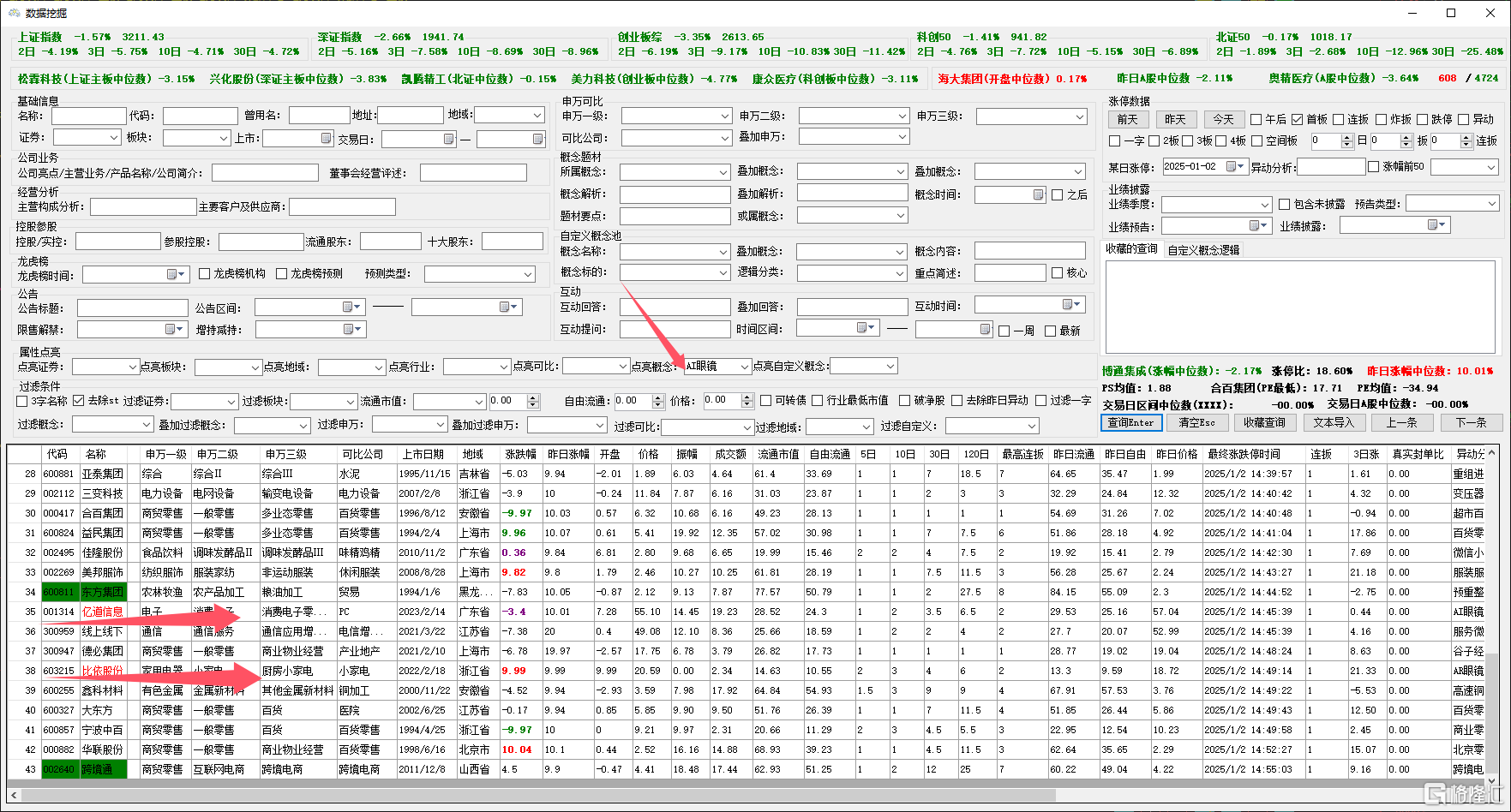Click the 收藏查询 button
Image resolution: width=1511 pixels, height=812 pixels.
coord(1264,422)
